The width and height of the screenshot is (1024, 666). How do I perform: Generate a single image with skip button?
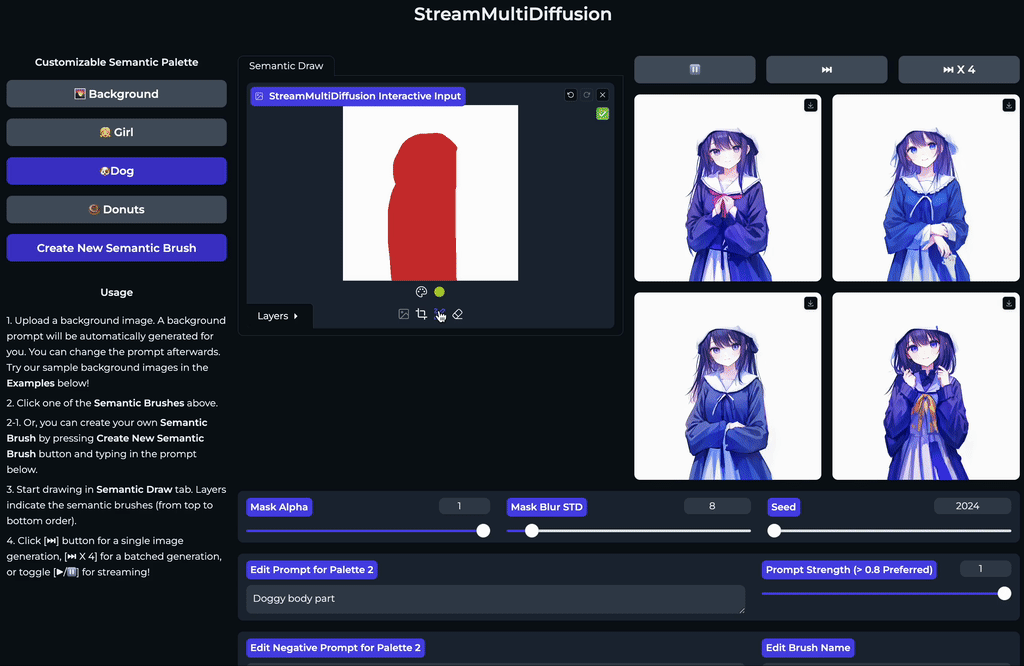pos(827,69)
